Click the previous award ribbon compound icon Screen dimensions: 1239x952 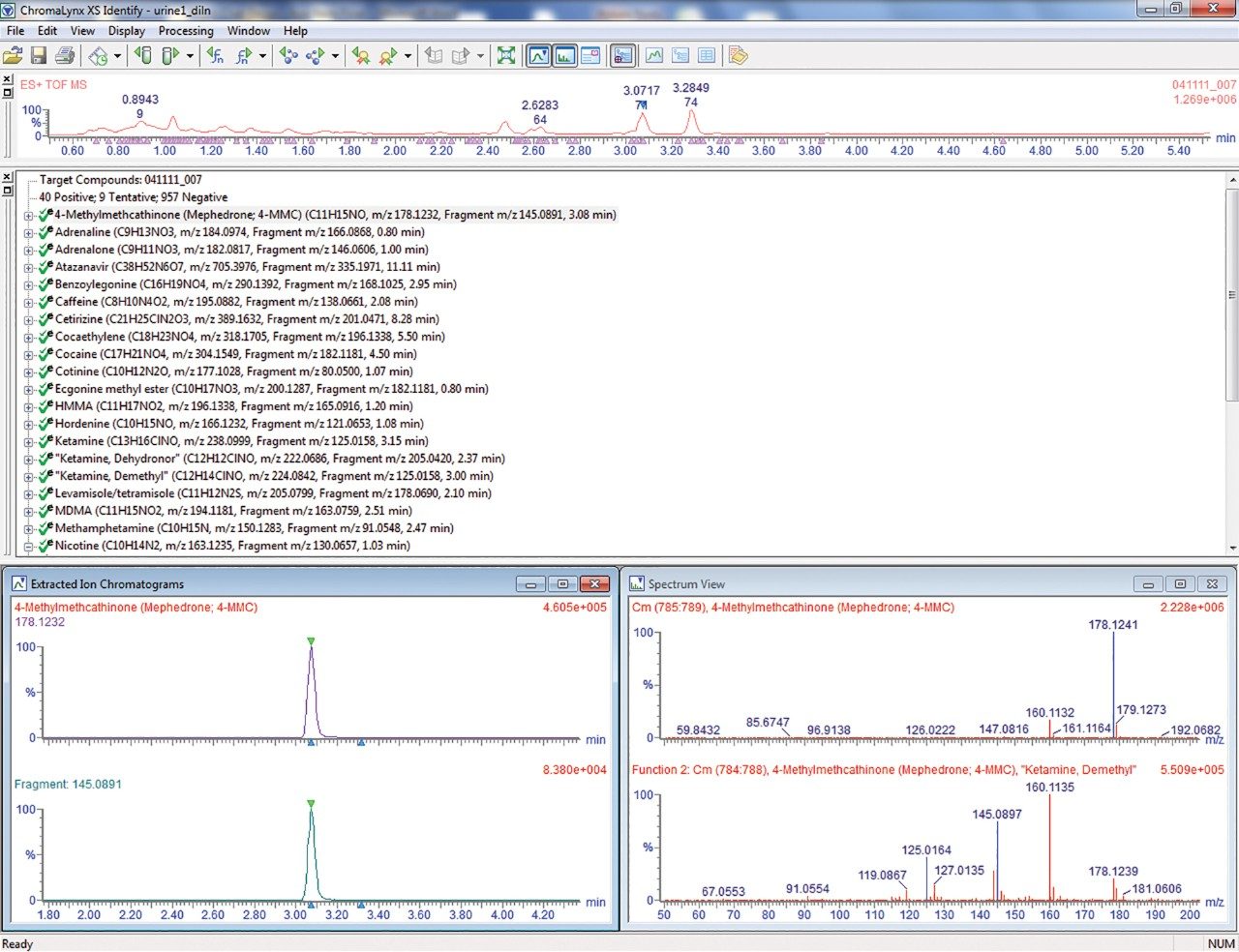coord(360,56)
